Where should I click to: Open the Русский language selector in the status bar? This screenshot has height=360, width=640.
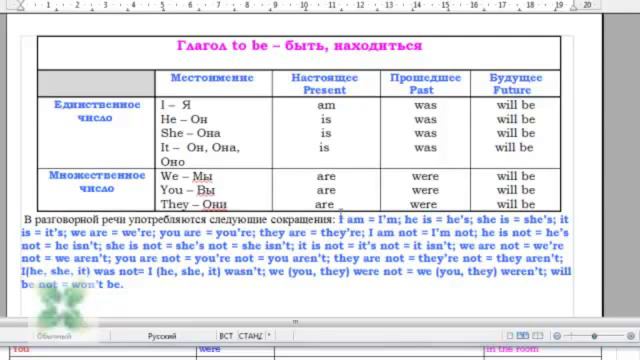coord(162,336)
